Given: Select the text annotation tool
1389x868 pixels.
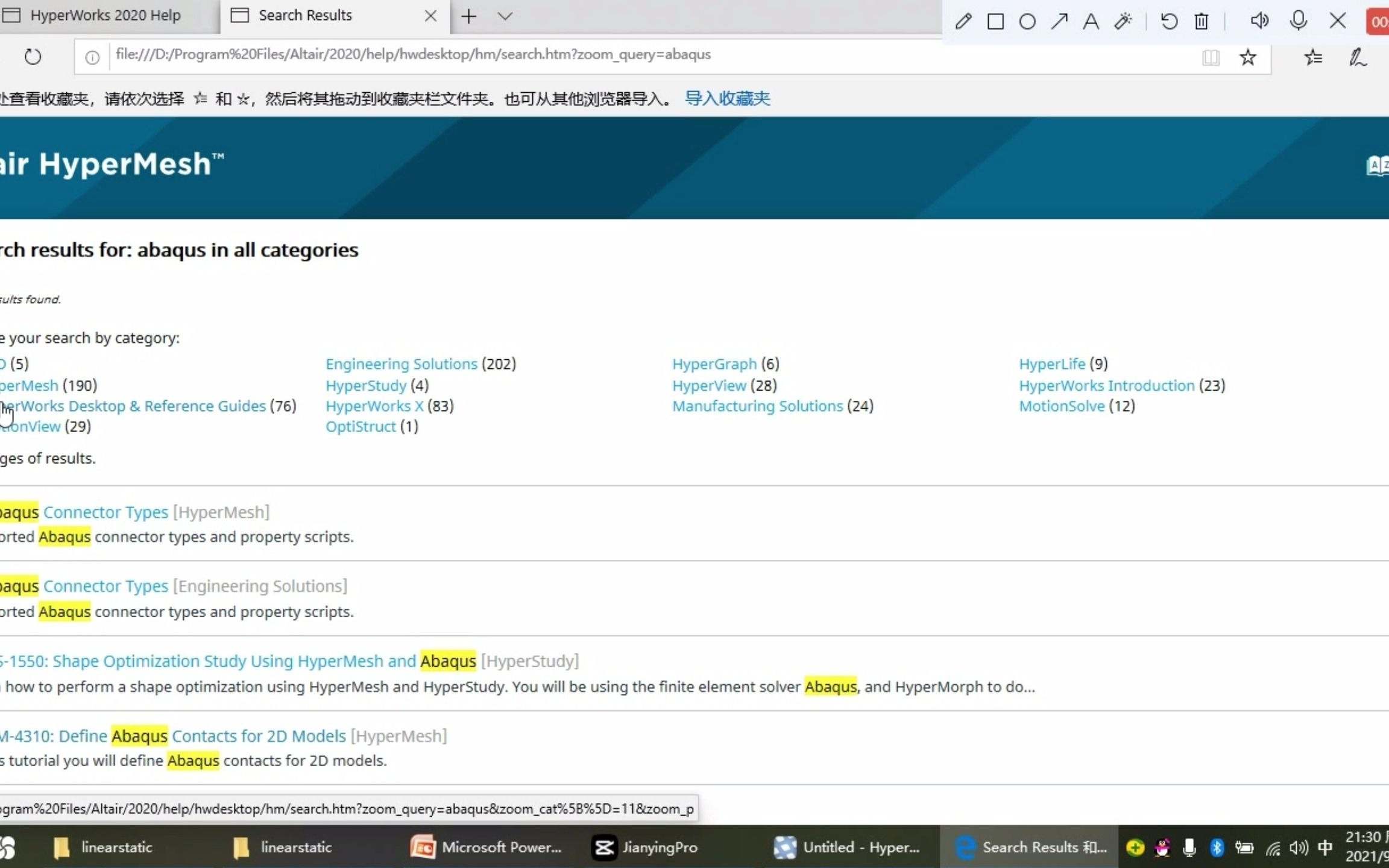Looking at the screenshot, I should [1091, 22].
